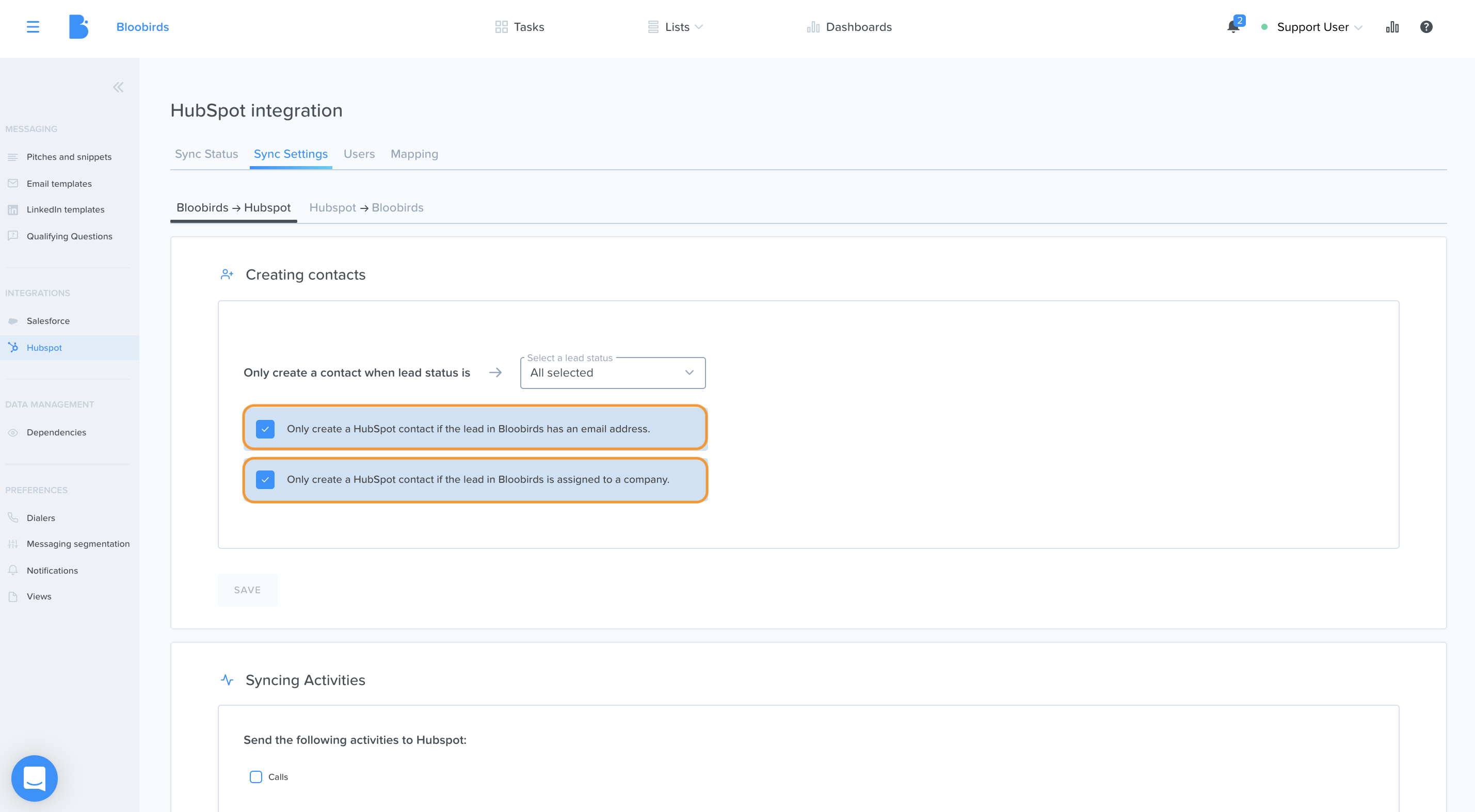Click the Hubspot sprocket icon
This screenshot has width=1475, height=812.
coord(12,347)
